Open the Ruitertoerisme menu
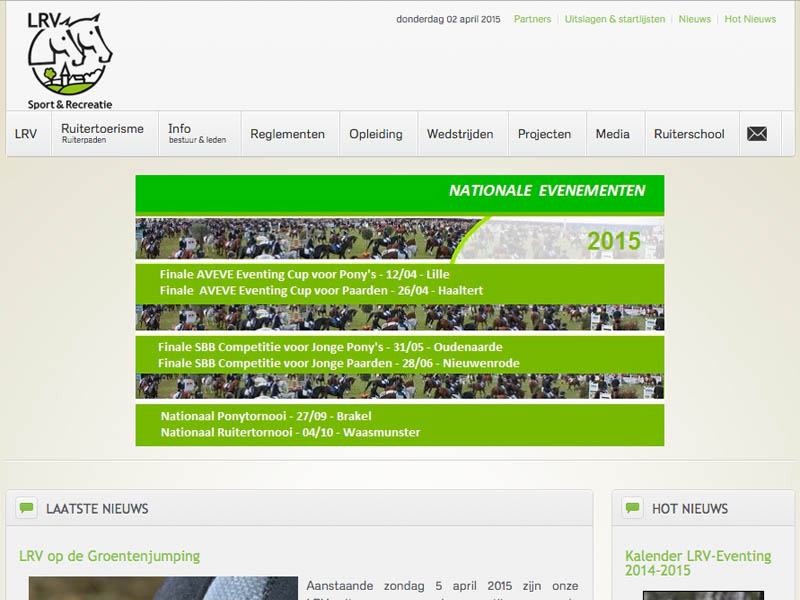 [x=103, y=134]
